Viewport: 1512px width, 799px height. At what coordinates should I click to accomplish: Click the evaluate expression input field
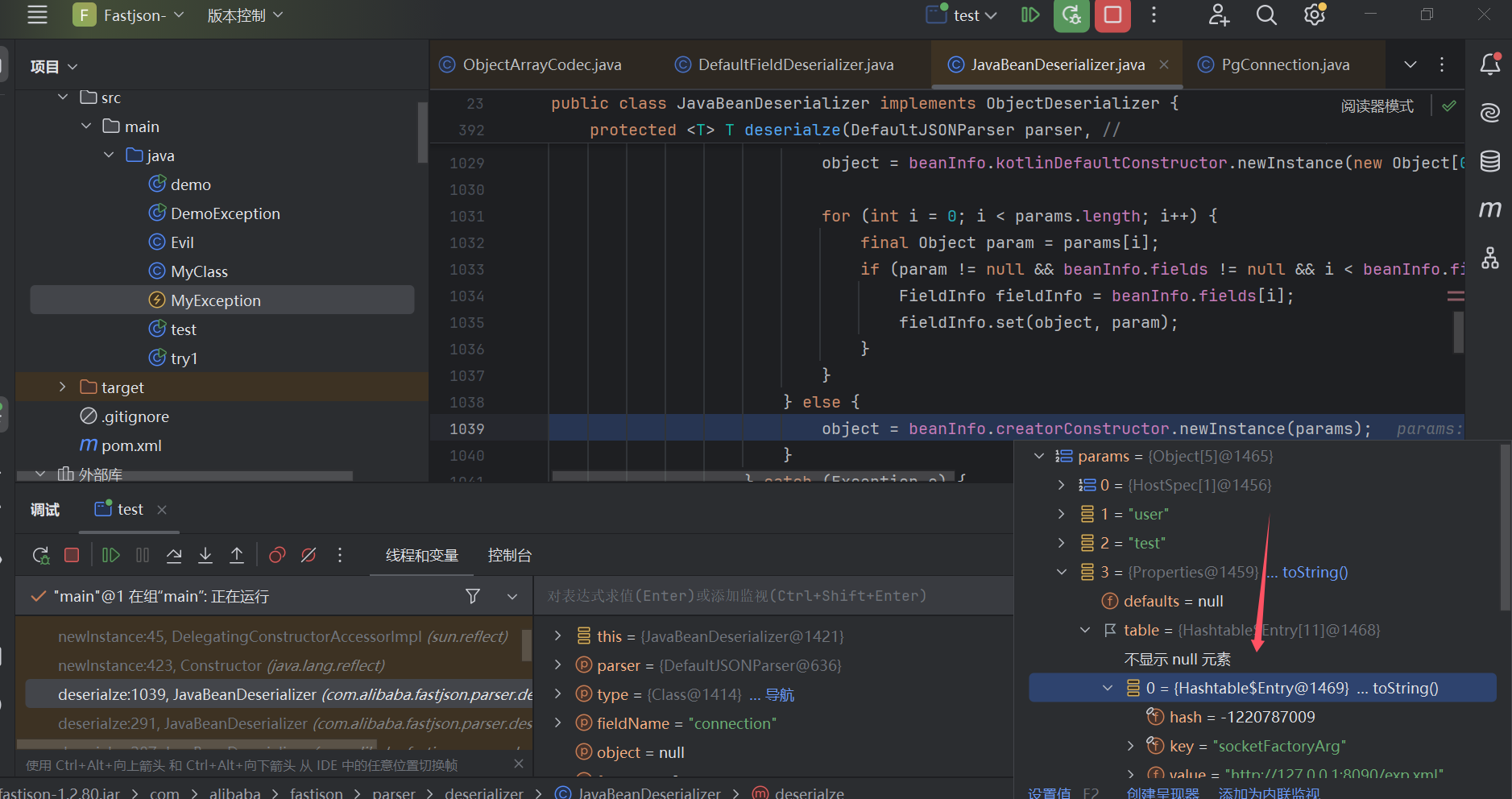tap(772, 596)
